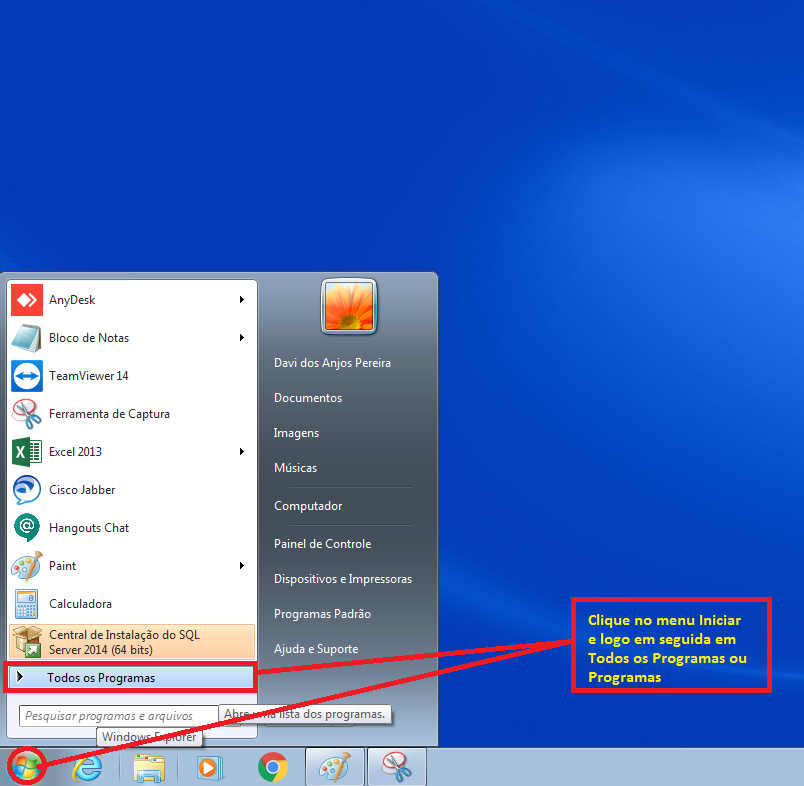Open Dispositivos e Impressoras
Viewport: 804px width, 786px height.
click(343, 579)
